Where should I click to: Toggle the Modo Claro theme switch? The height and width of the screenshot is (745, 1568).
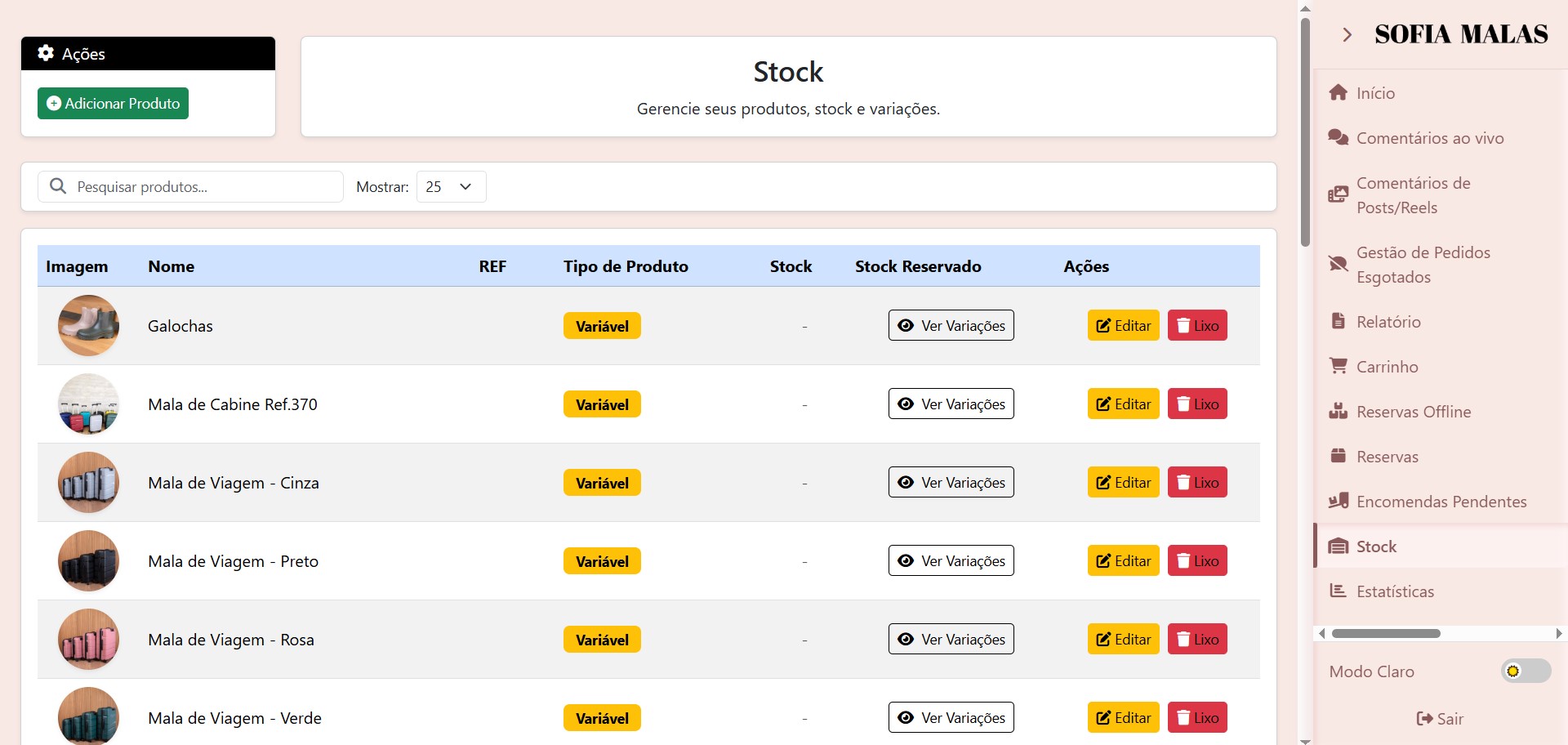[x=1525, y=671]
